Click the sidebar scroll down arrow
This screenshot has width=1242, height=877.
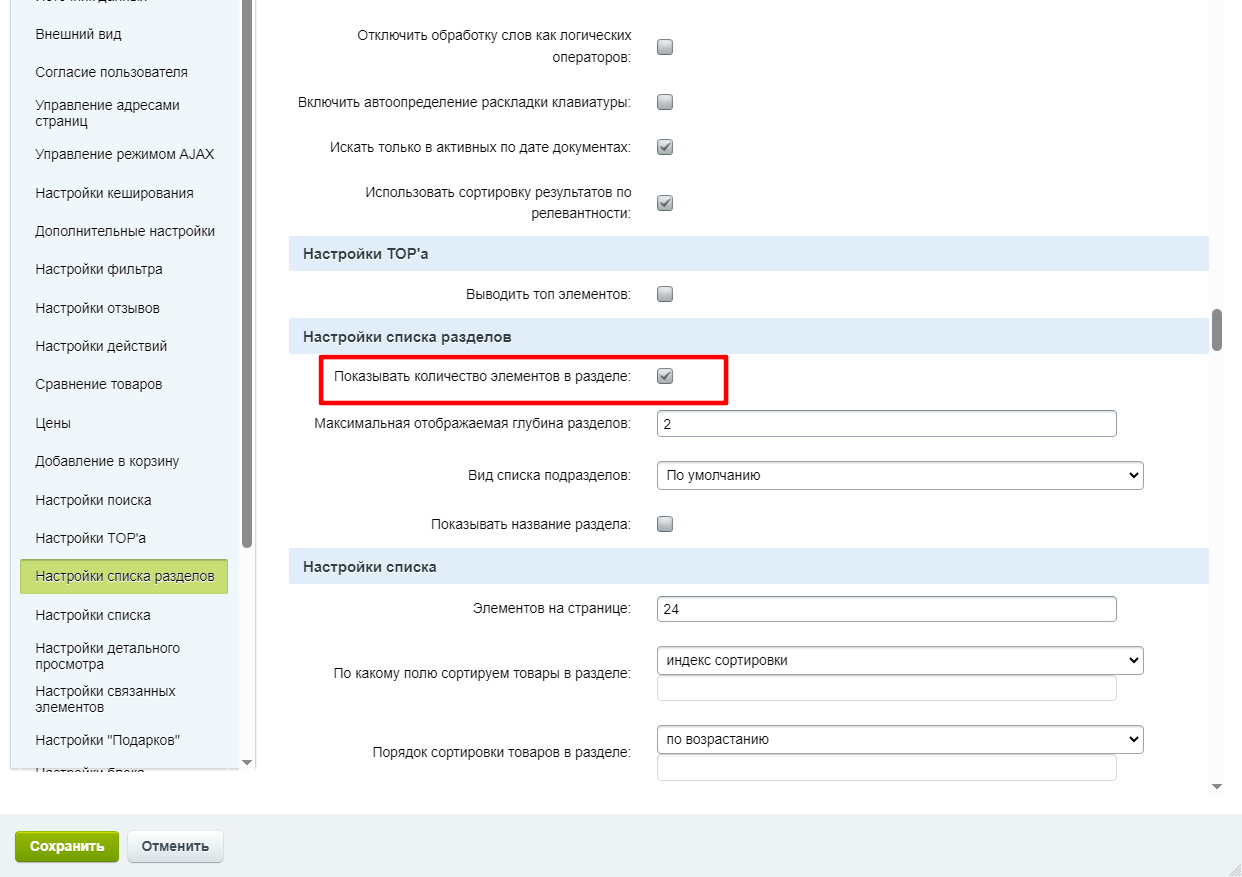(247, 762)
